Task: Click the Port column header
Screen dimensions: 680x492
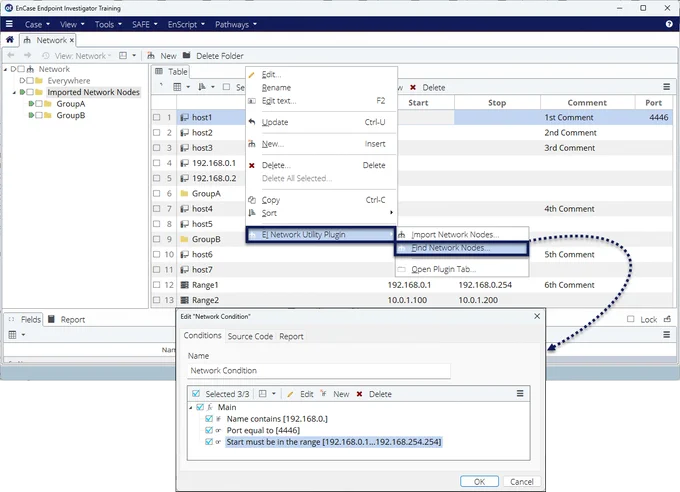Action: tap(654, 103)
